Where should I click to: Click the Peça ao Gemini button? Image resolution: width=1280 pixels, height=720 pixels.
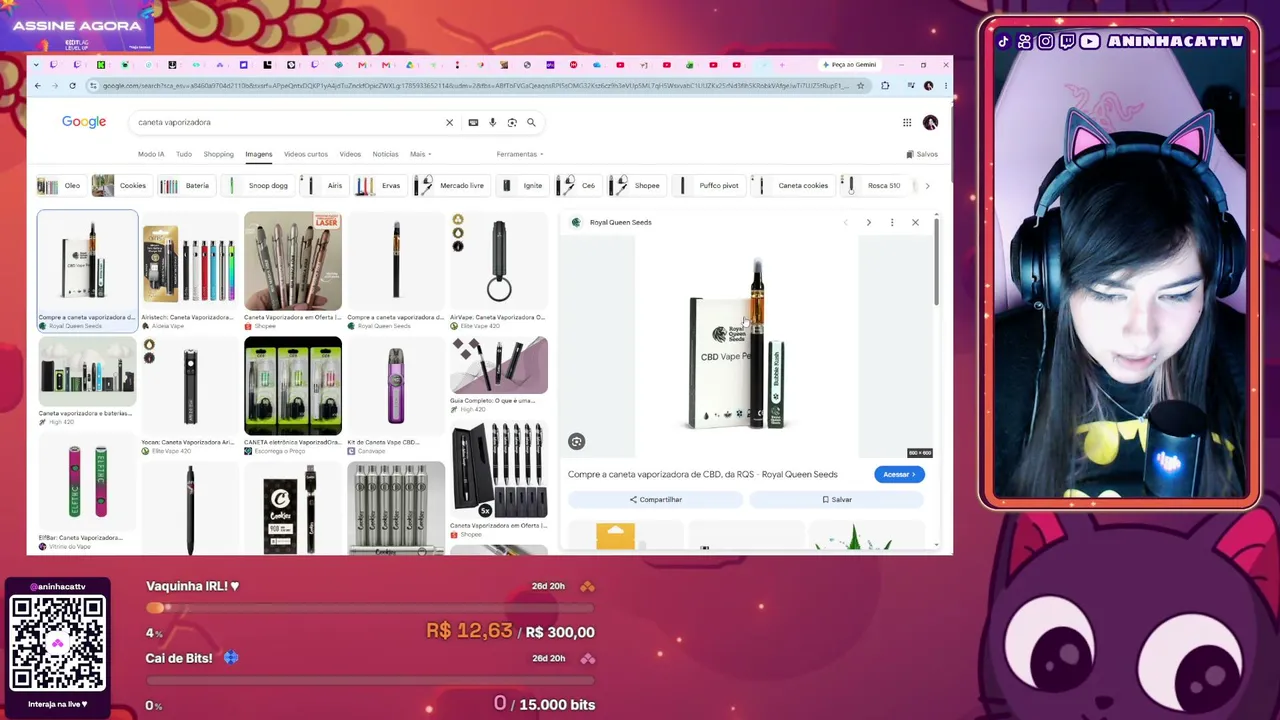tap(849, 65)
